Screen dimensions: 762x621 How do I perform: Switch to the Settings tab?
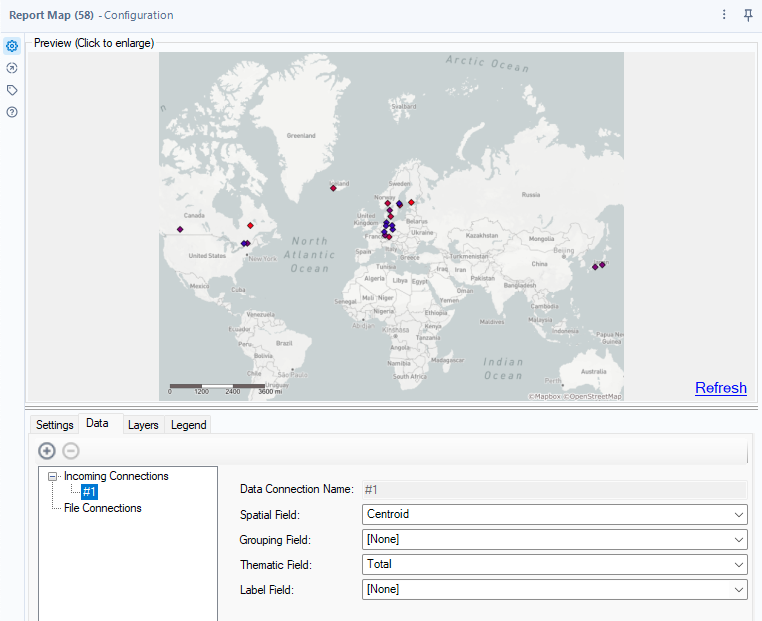coord(54,425)
